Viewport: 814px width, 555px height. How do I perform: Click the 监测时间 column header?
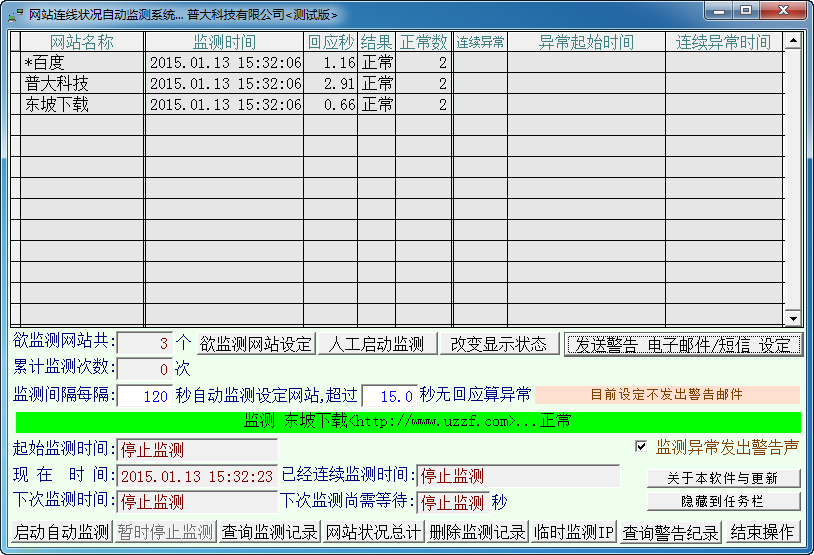pyautogui.click(x=224, y=42)
